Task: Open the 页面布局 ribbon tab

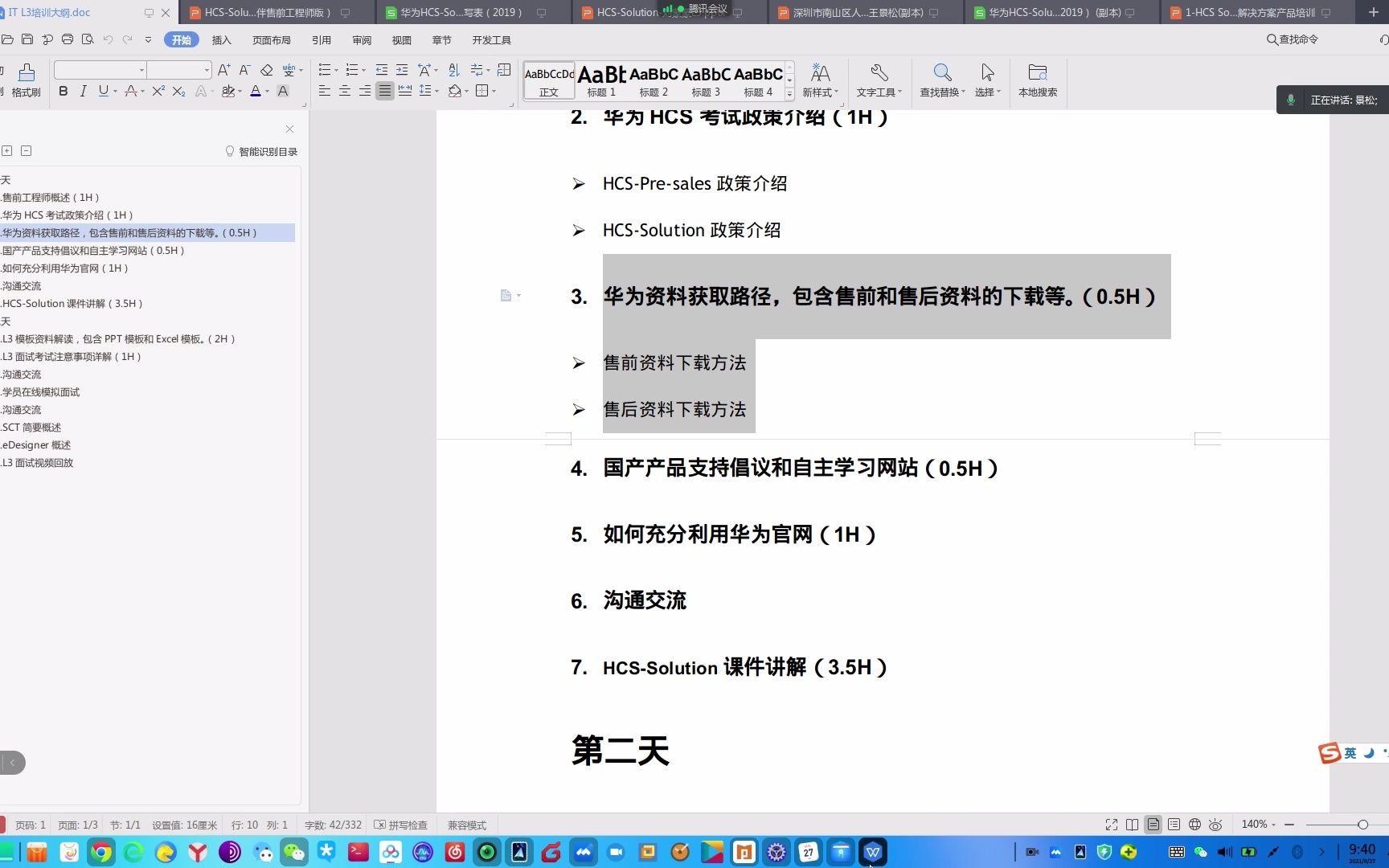Action: 272,40
